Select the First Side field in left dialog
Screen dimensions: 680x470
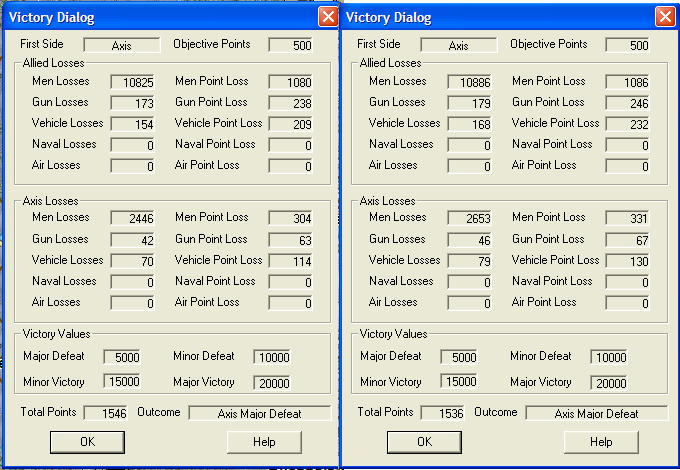click(x=122, y=45)
